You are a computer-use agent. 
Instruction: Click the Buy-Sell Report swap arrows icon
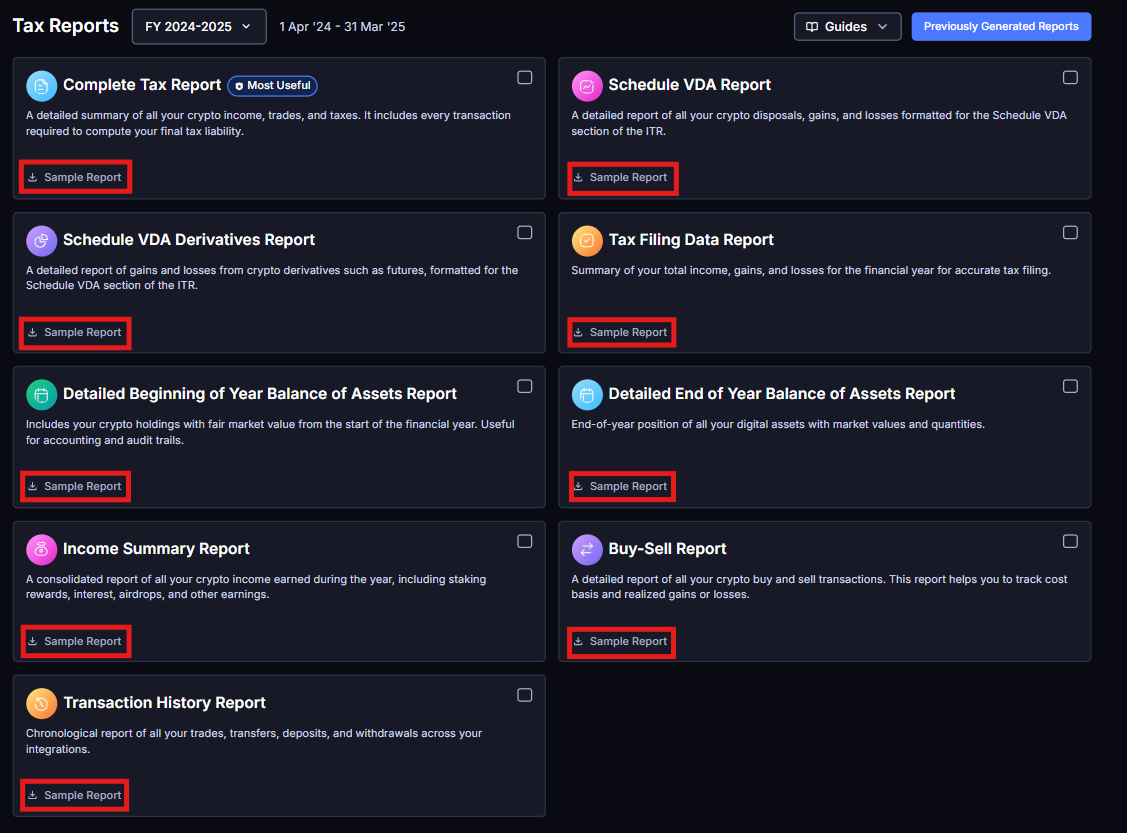587,550
